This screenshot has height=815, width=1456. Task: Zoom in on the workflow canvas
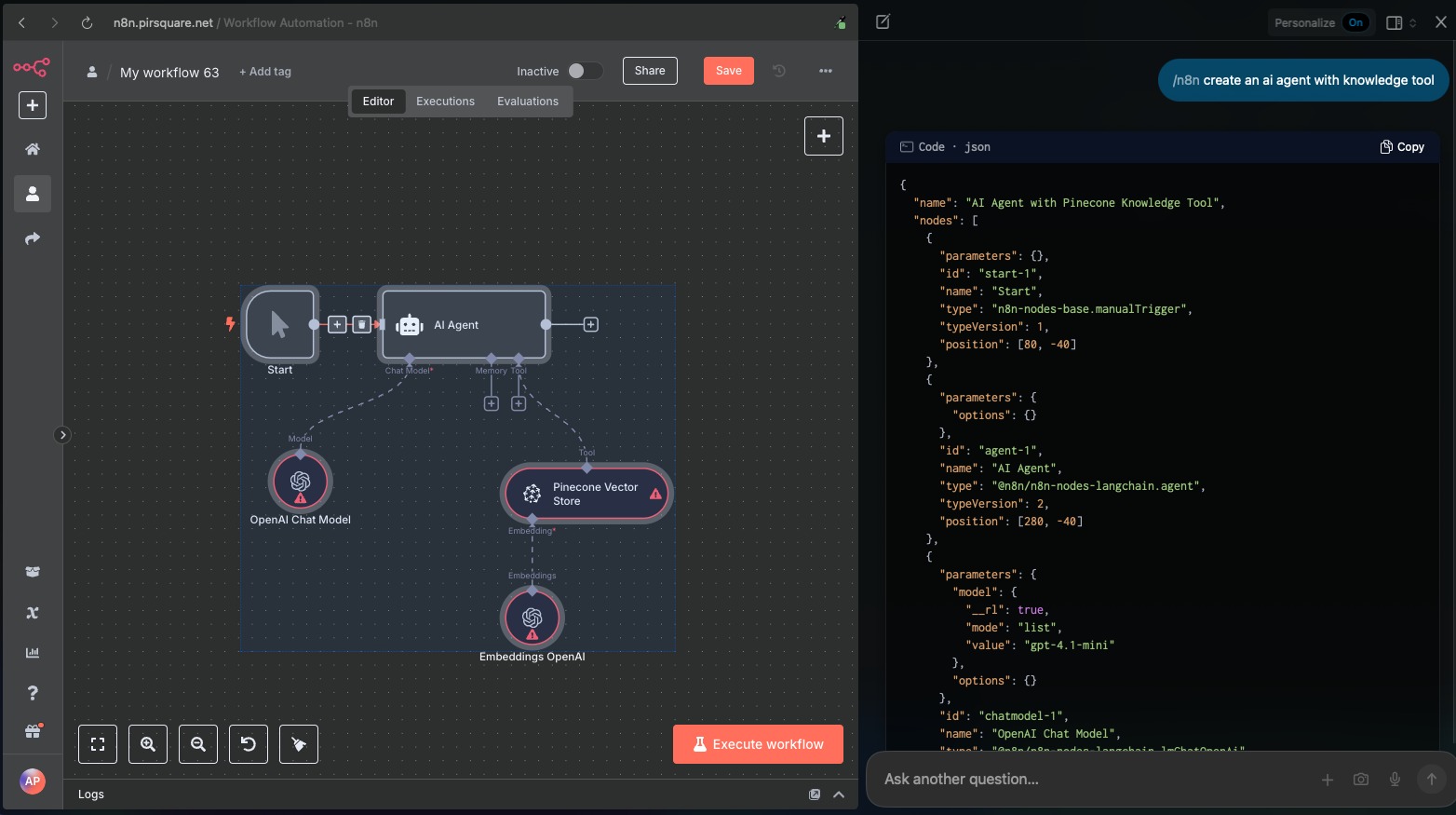pos(148,744)
